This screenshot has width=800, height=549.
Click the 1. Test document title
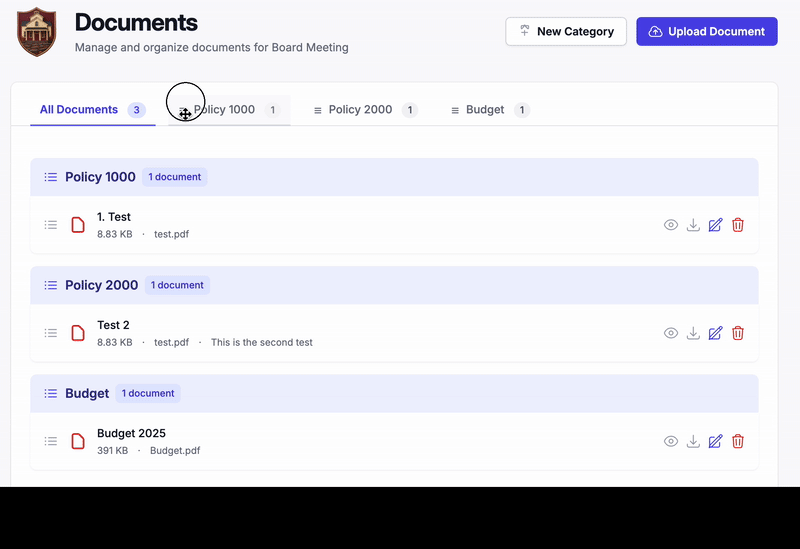114,217
